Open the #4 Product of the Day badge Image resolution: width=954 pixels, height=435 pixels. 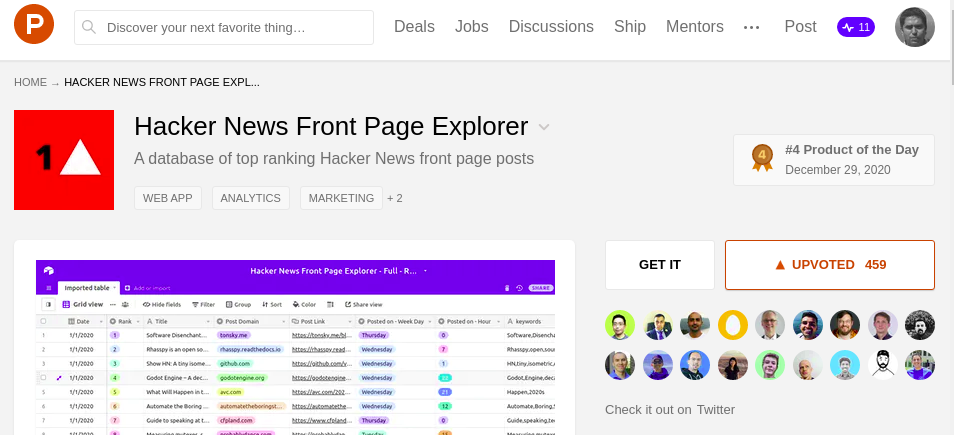(834, 160)
